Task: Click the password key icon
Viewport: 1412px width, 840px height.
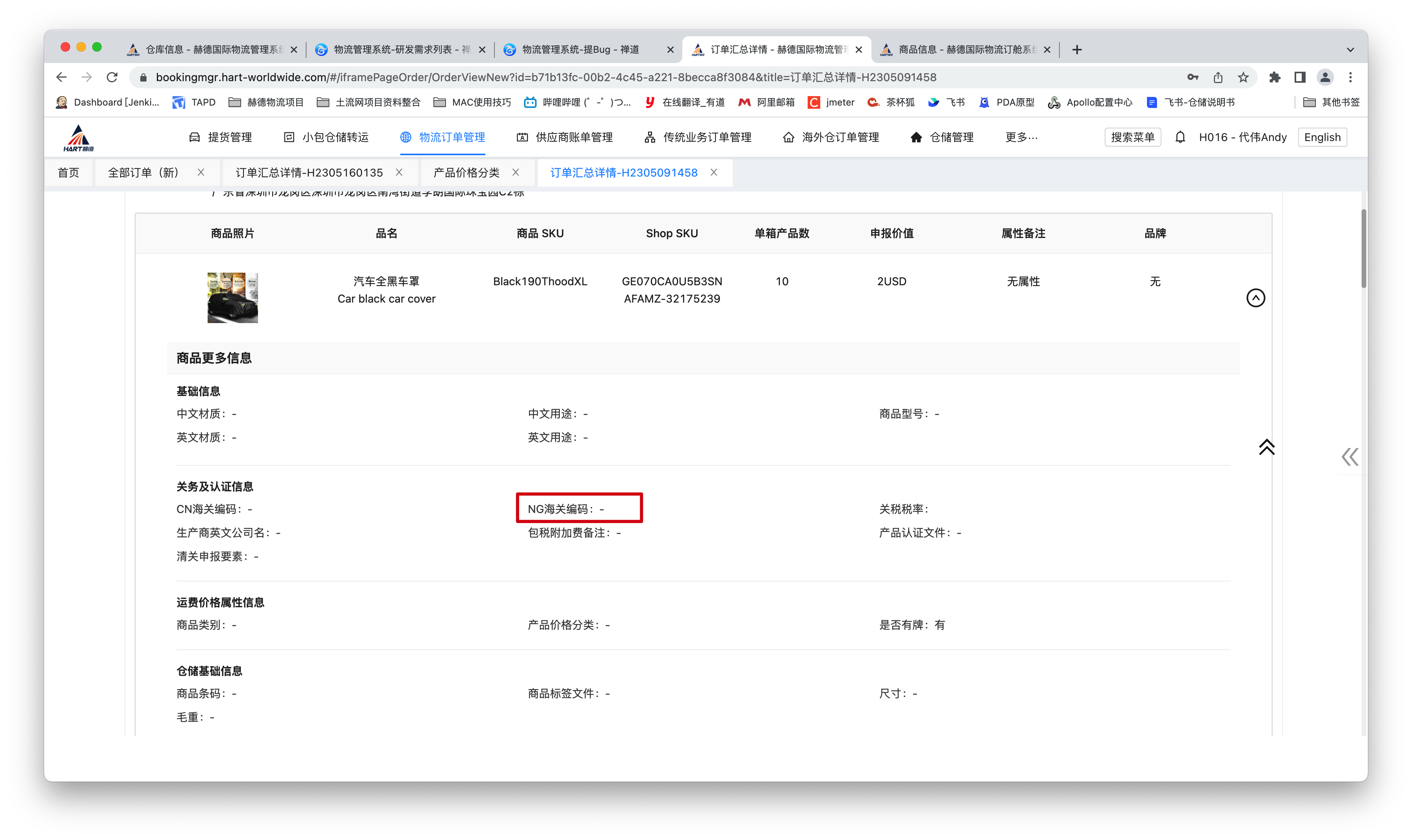Action: pos(1193,77)
